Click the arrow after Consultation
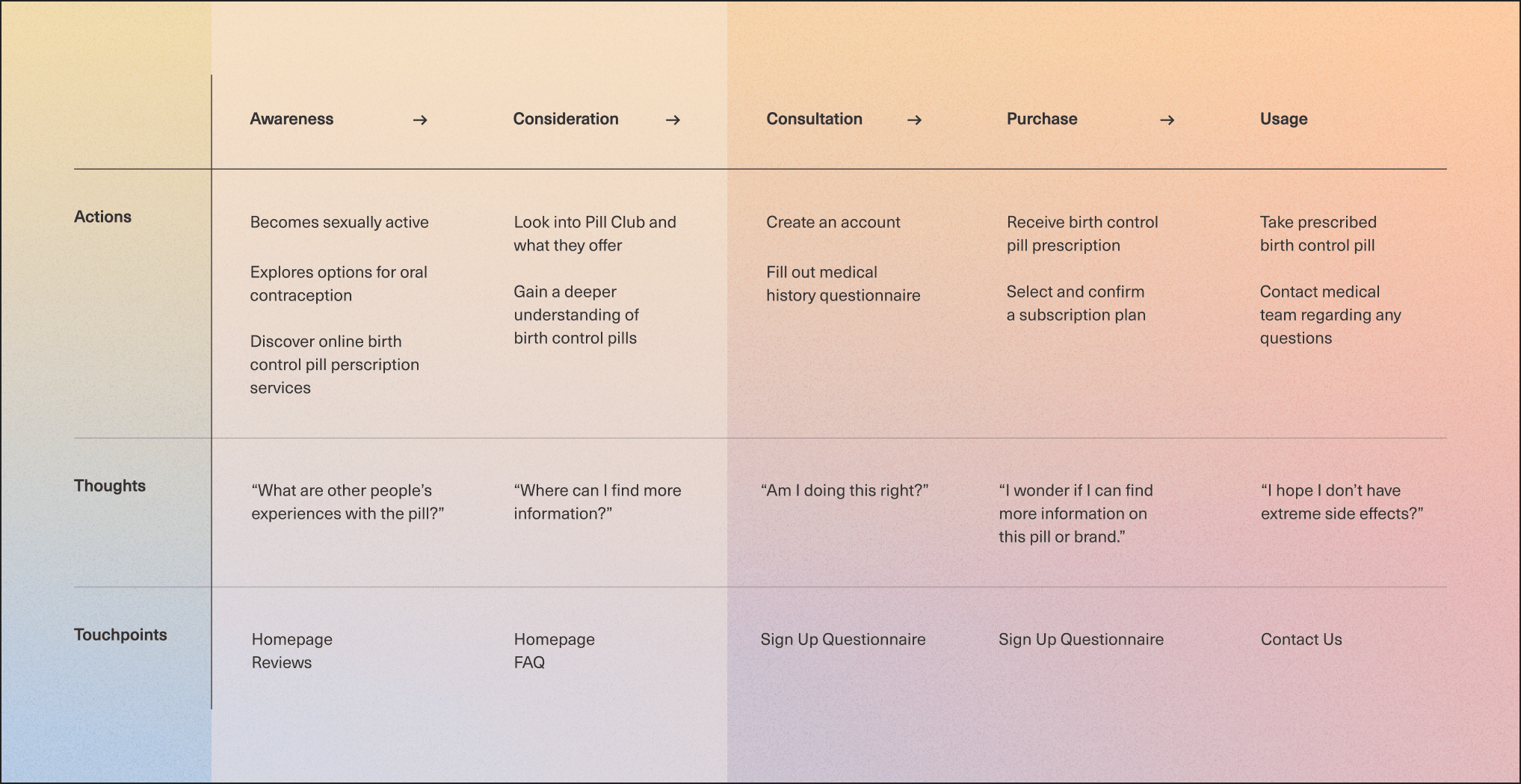The image size is (1521, 784). [914, 120]
